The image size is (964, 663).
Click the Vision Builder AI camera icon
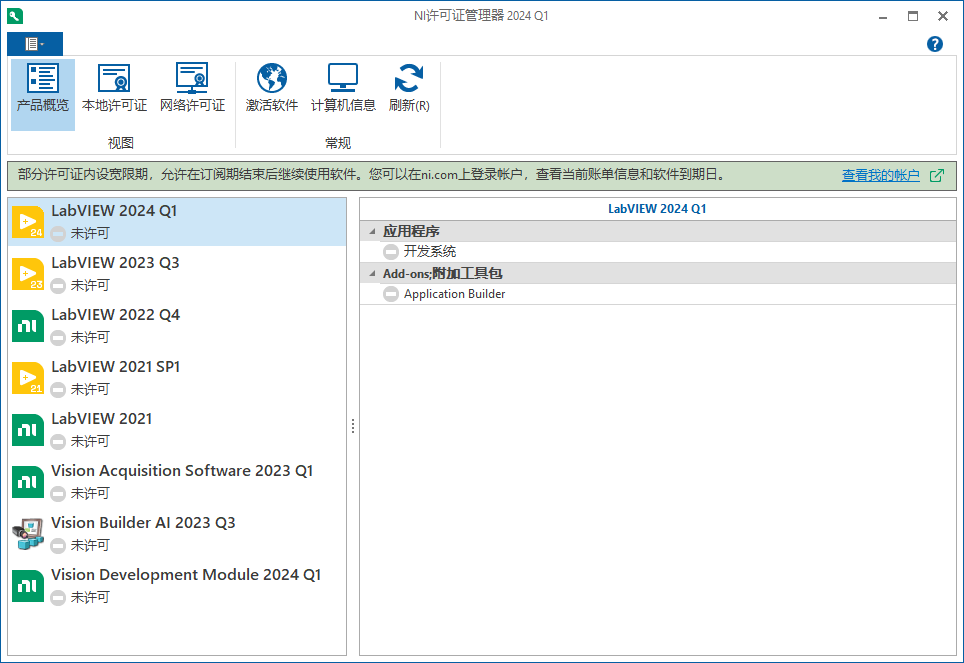(28, 534)
